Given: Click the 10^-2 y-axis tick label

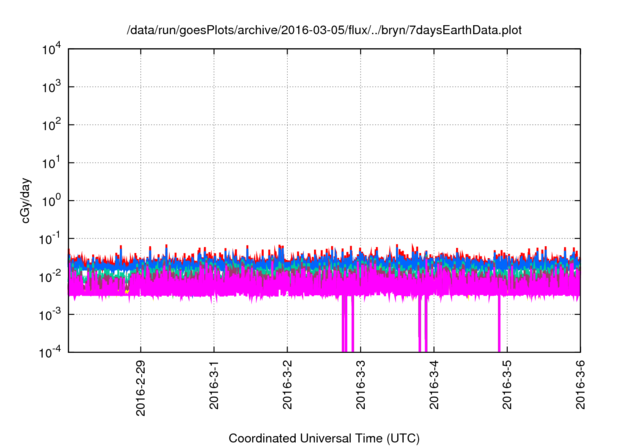Looking at the screenshot, I should click(x=50, y=277).
